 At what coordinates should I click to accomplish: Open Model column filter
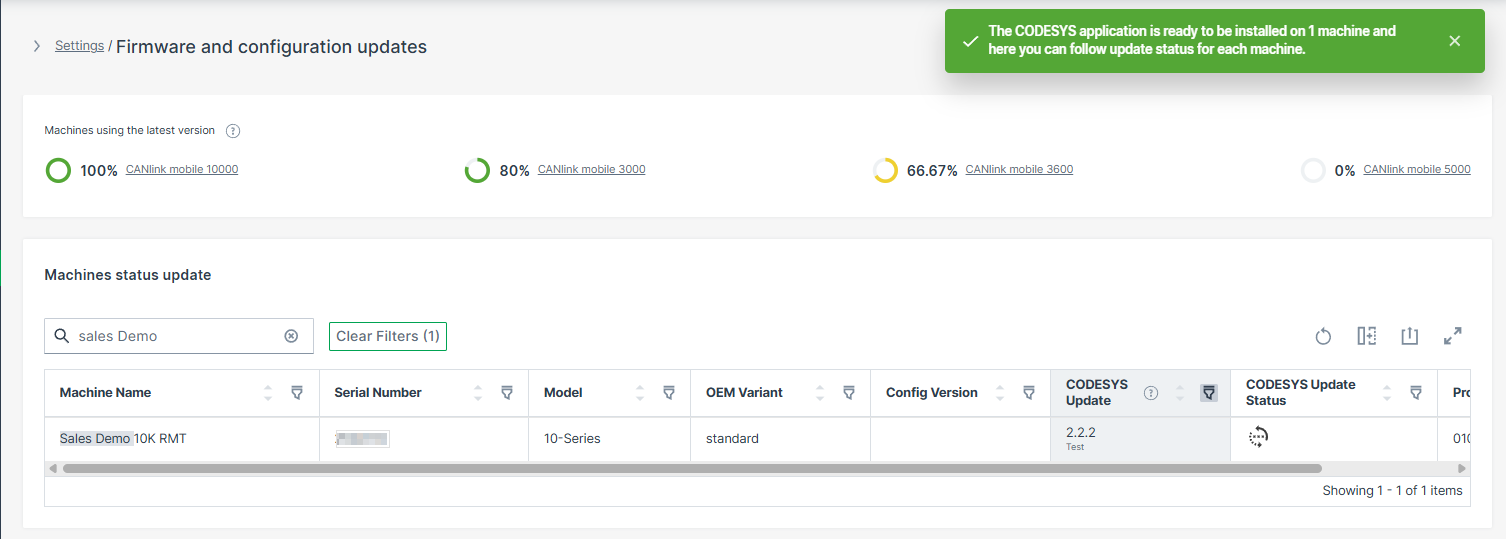point(669,393)
